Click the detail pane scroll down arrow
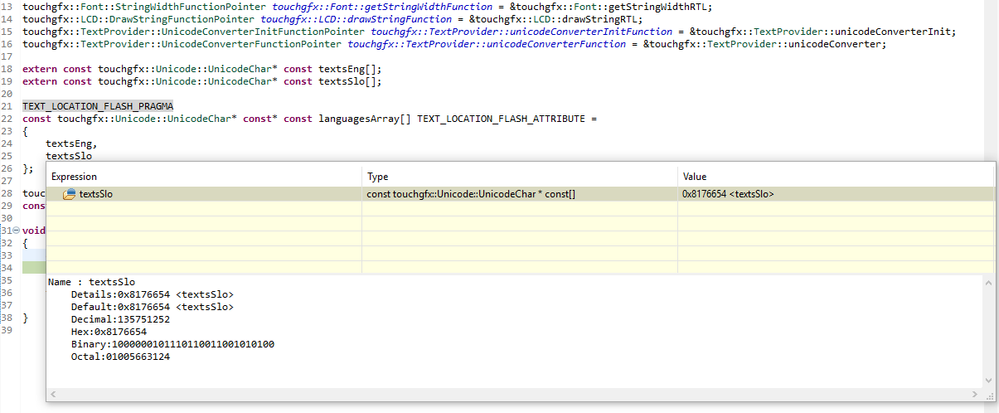 988,380
